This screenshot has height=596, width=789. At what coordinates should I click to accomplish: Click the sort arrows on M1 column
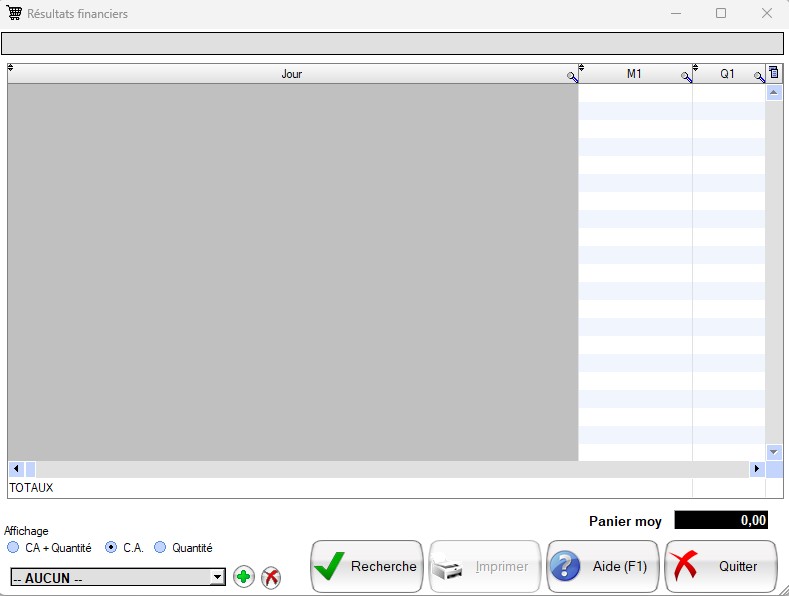(582, 68)
